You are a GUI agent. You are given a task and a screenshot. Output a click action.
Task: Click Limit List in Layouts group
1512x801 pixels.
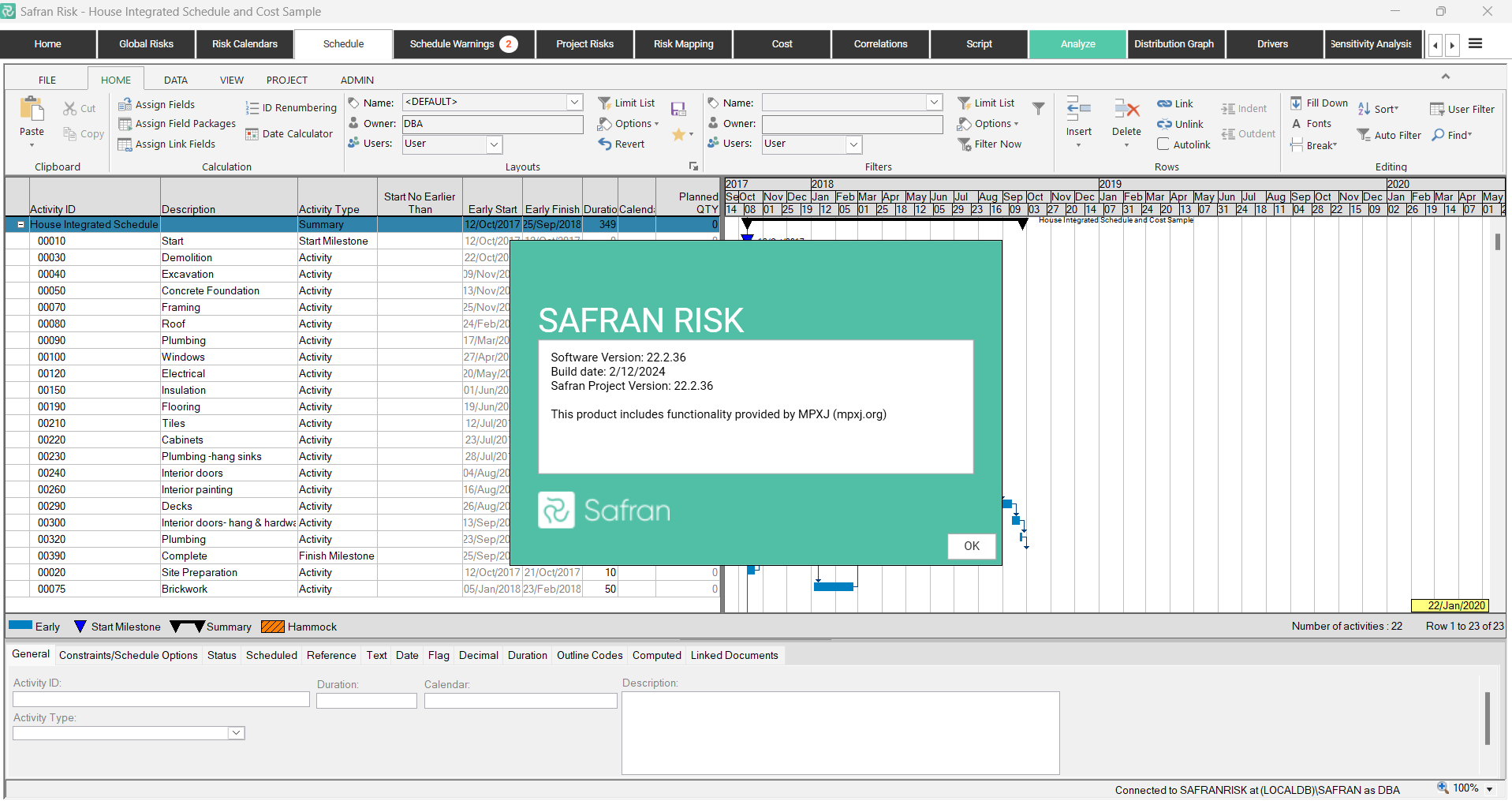626,103
